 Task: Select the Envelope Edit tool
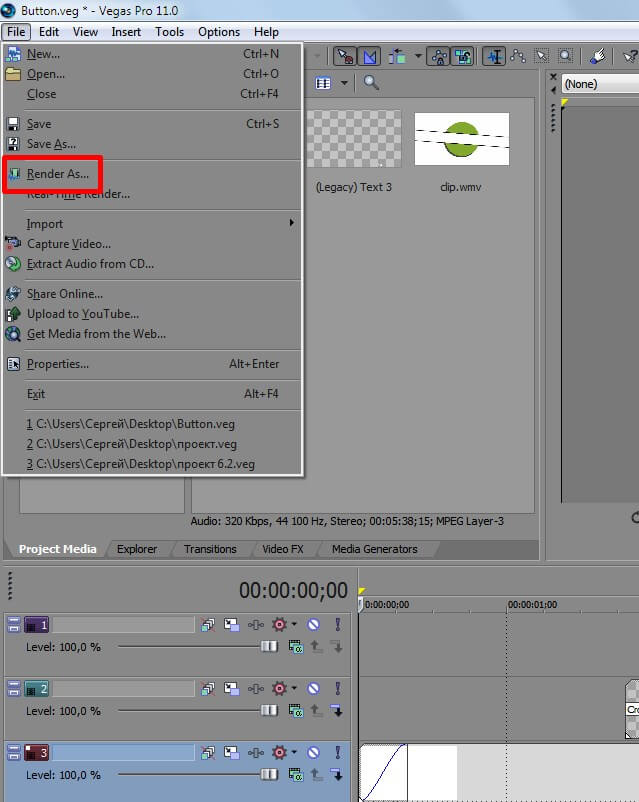click(x=518, y=56)
